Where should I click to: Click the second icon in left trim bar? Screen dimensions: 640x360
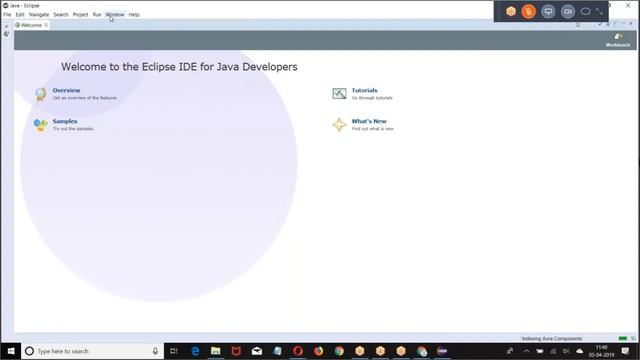click(x=6, y=34)
